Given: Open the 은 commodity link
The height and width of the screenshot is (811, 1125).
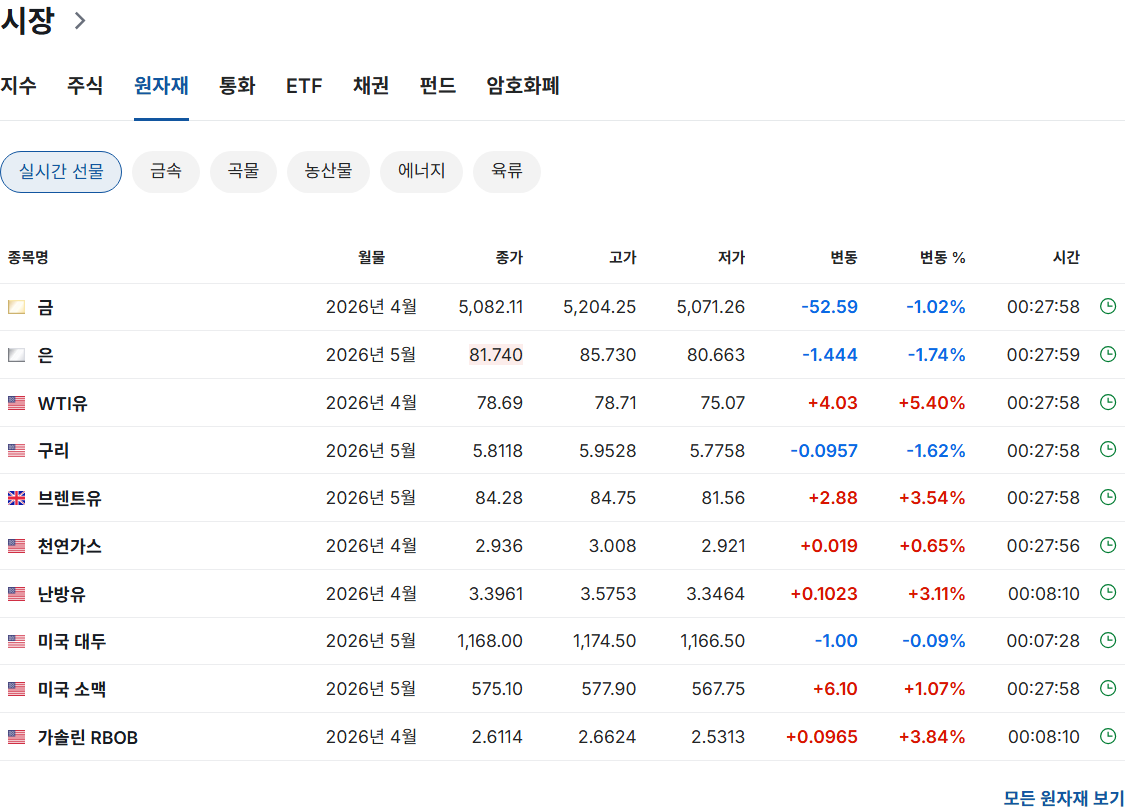Looking at the screenshot, I should [45, 355].
